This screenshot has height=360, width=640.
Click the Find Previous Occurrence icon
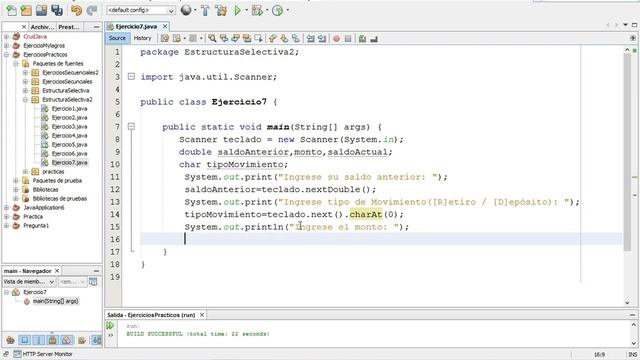(x=224, y=38)
